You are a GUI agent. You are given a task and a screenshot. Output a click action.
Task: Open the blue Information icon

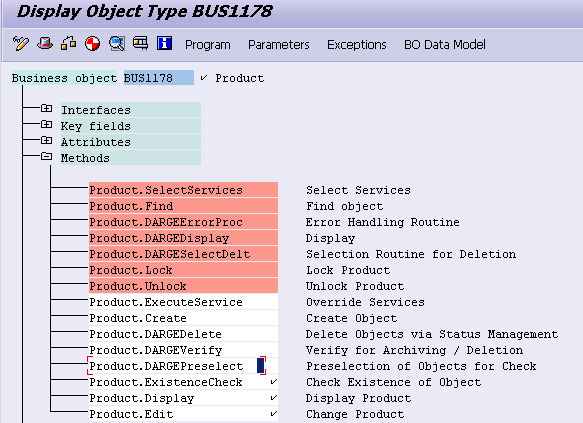pyautogui.click(x=164, y=43)
